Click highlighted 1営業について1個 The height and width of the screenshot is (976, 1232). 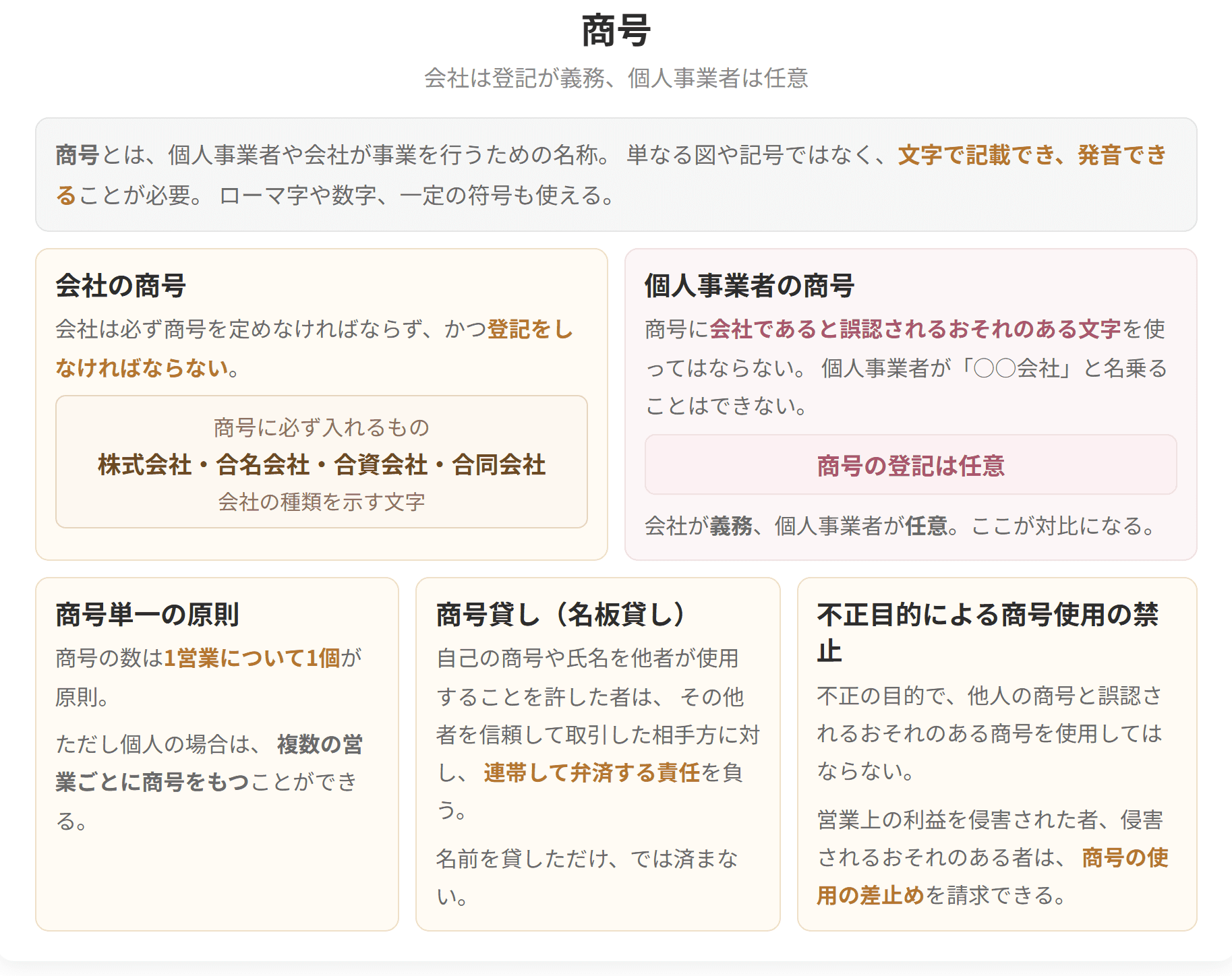click(252, 658)
